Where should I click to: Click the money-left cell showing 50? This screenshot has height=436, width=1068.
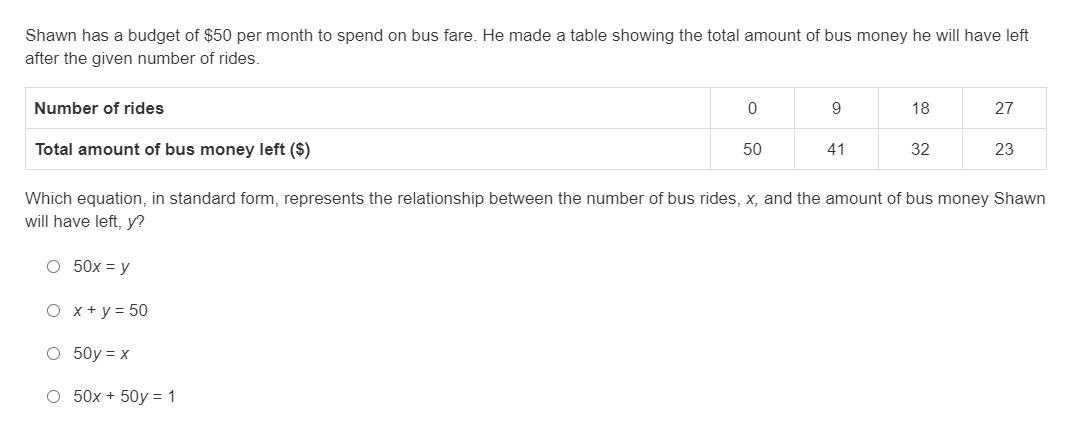[752, 149]
